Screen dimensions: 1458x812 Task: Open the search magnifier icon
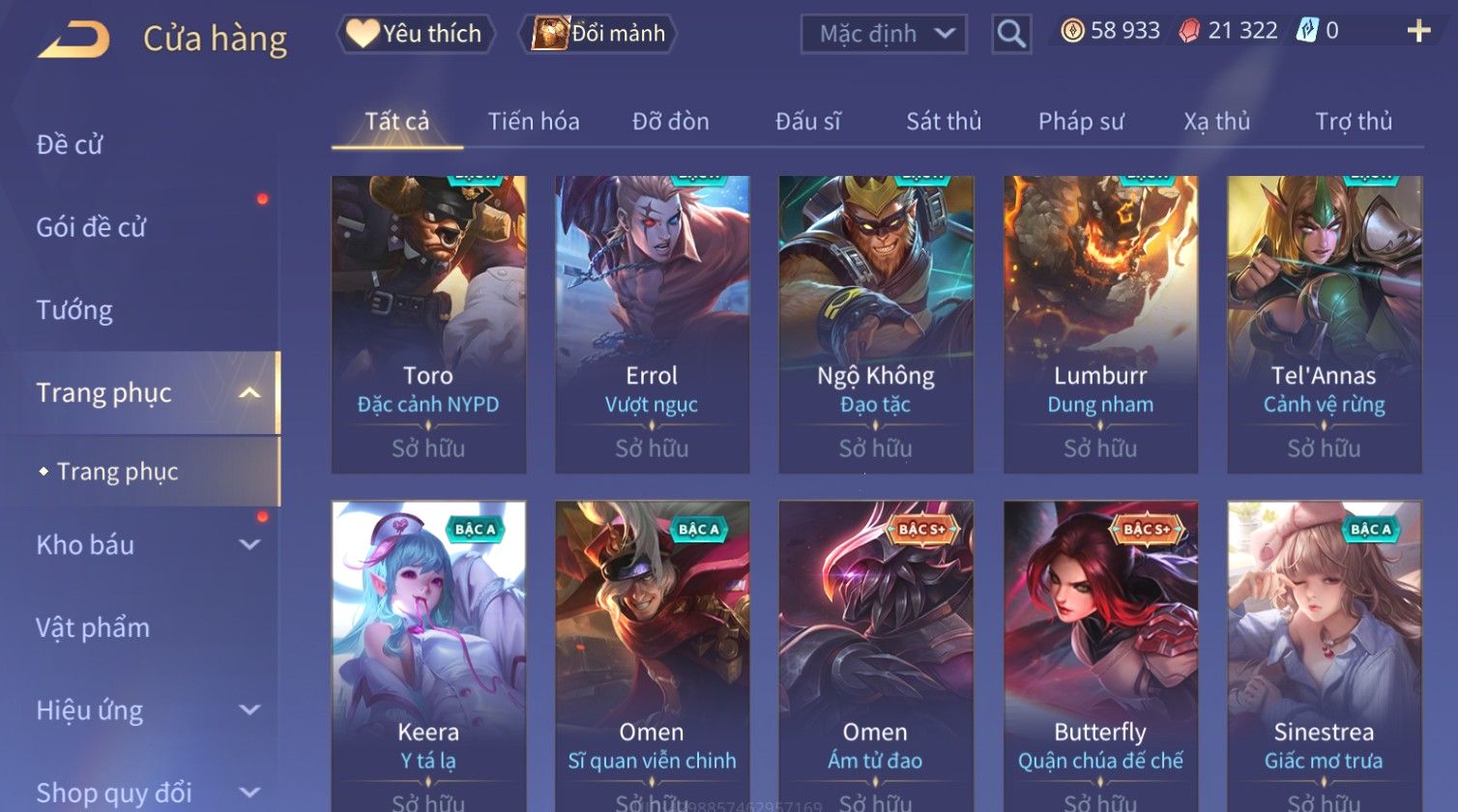[x=1011, y=34]
